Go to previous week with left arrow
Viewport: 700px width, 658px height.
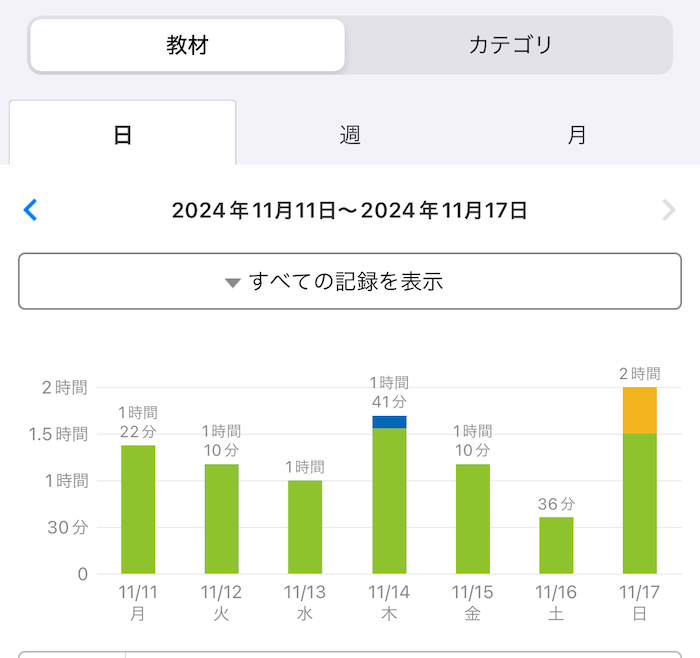coord(30,210)
